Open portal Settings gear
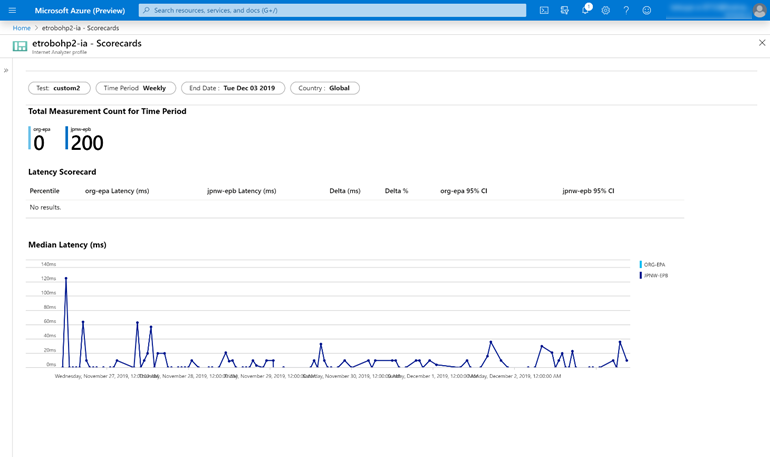Viewport: 770px width, 457px height. point(606,10)
